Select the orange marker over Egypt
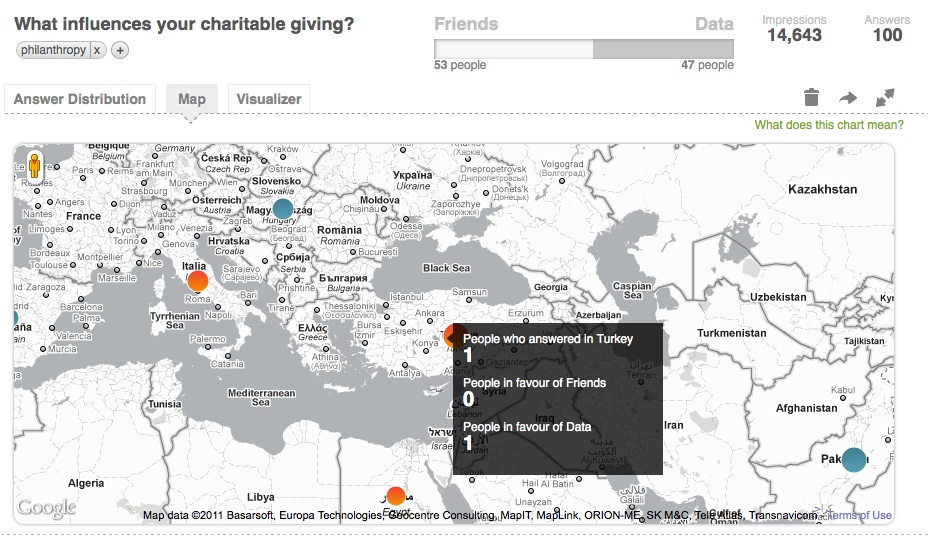 pyautogui.click(x=395, y=496)
